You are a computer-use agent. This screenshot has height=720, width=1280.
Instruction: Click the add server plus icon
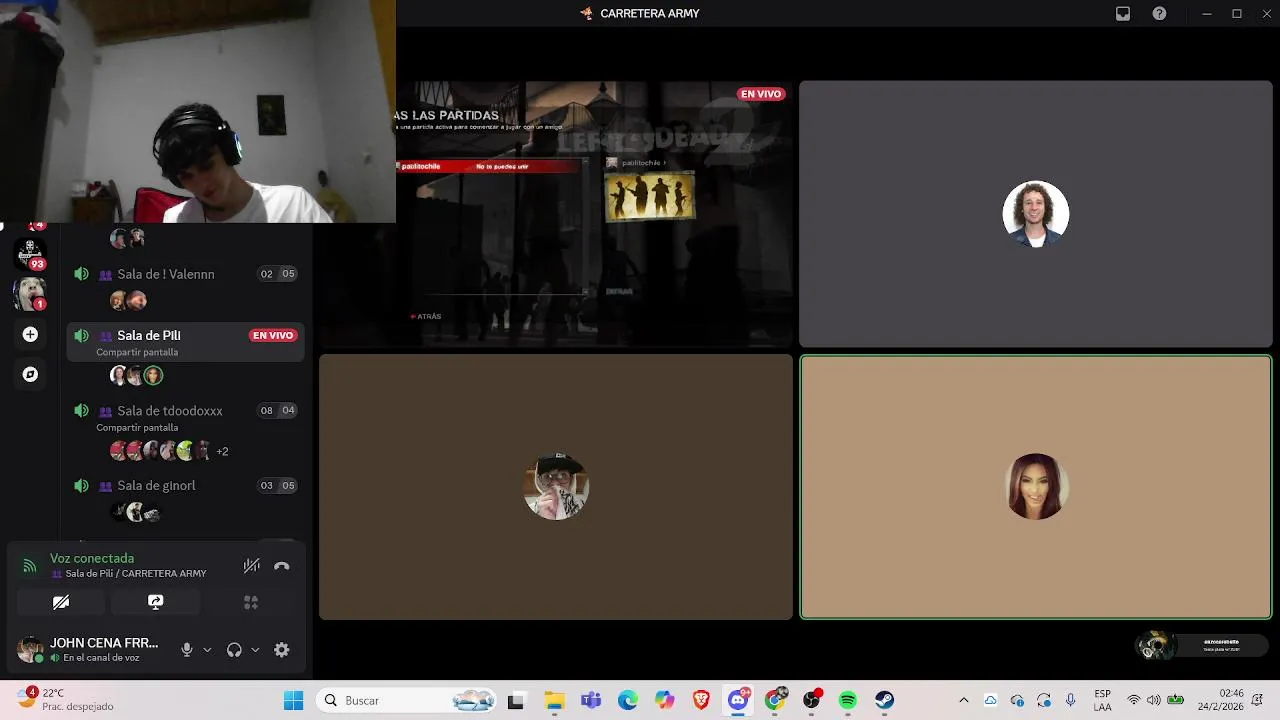(30, 334)
